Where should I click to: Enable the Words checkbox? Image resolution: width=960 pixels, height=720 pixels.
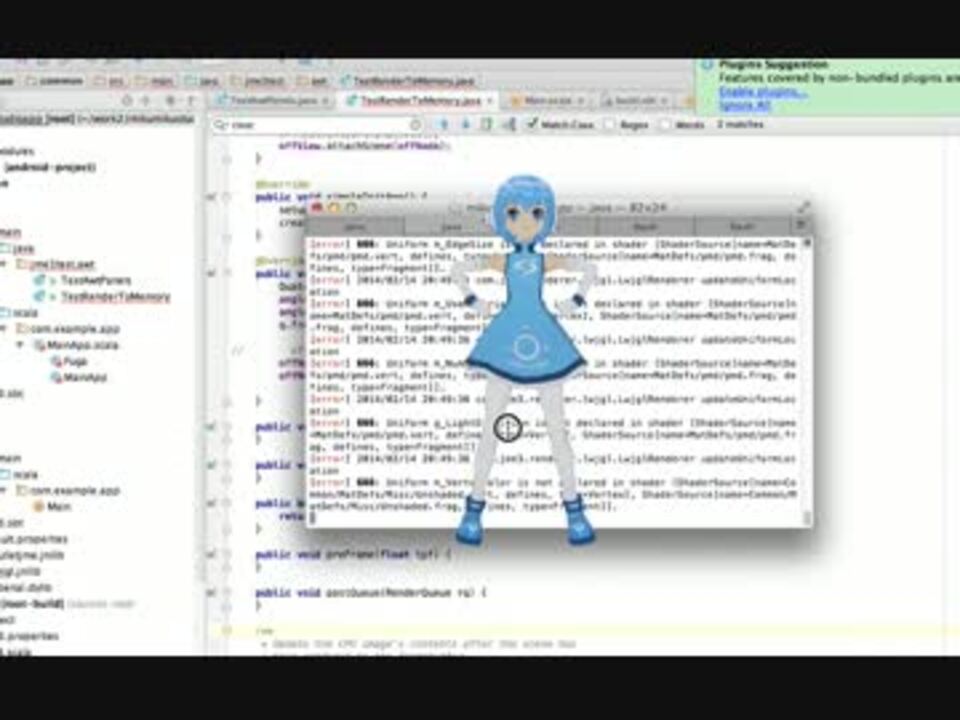click(x=666, y=124)
